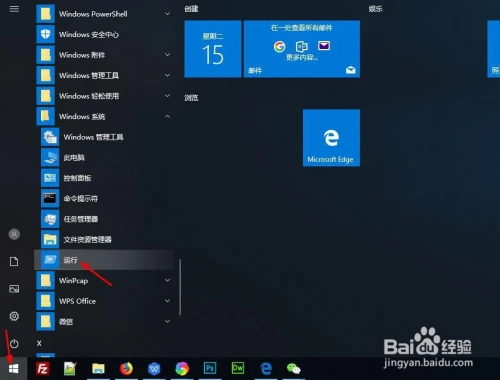Click the hamburger menu at top left
Screen dimensions: 500x380
14,9
